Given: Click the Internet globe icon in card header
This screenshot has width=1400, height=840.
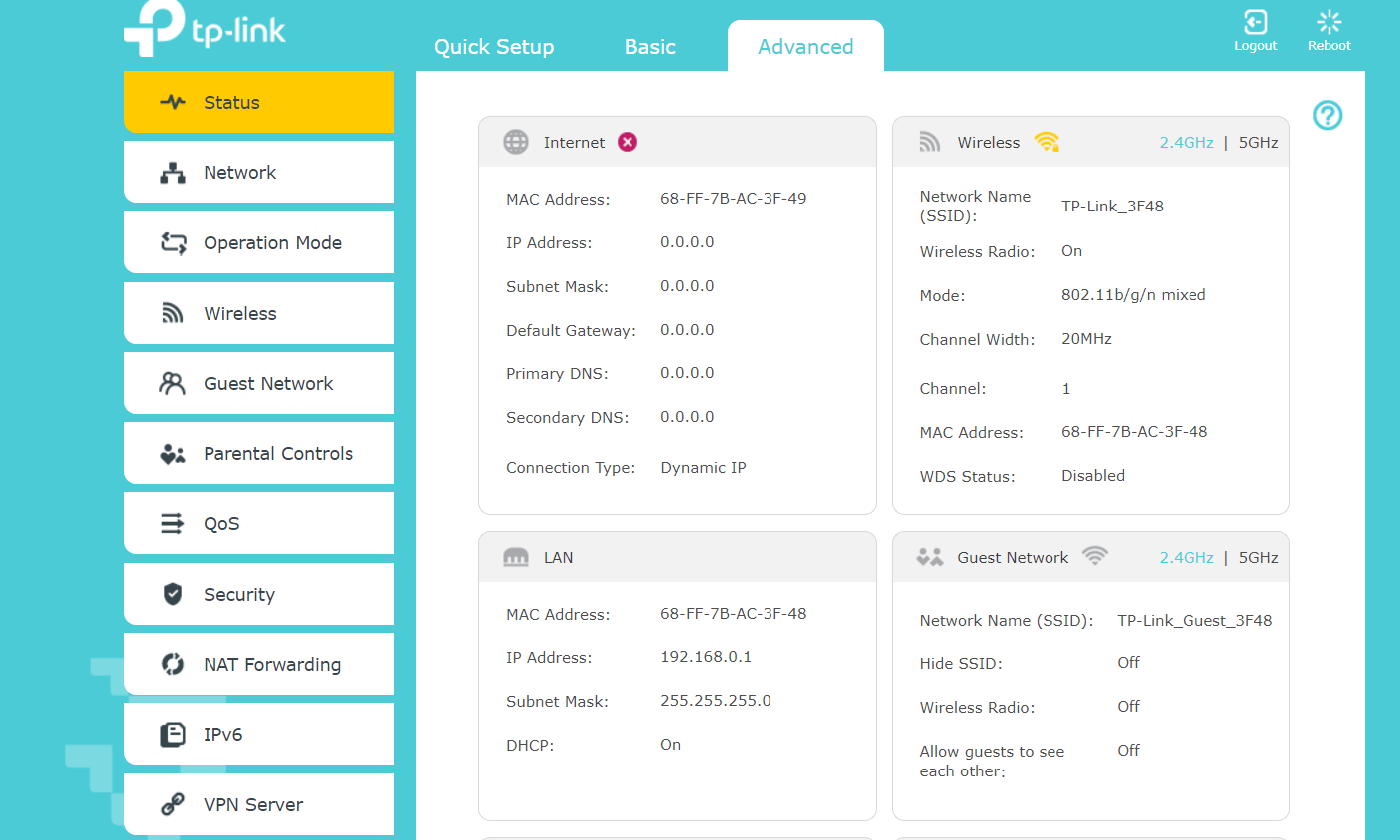Looking at the screenshot, I should pos(516,142).
